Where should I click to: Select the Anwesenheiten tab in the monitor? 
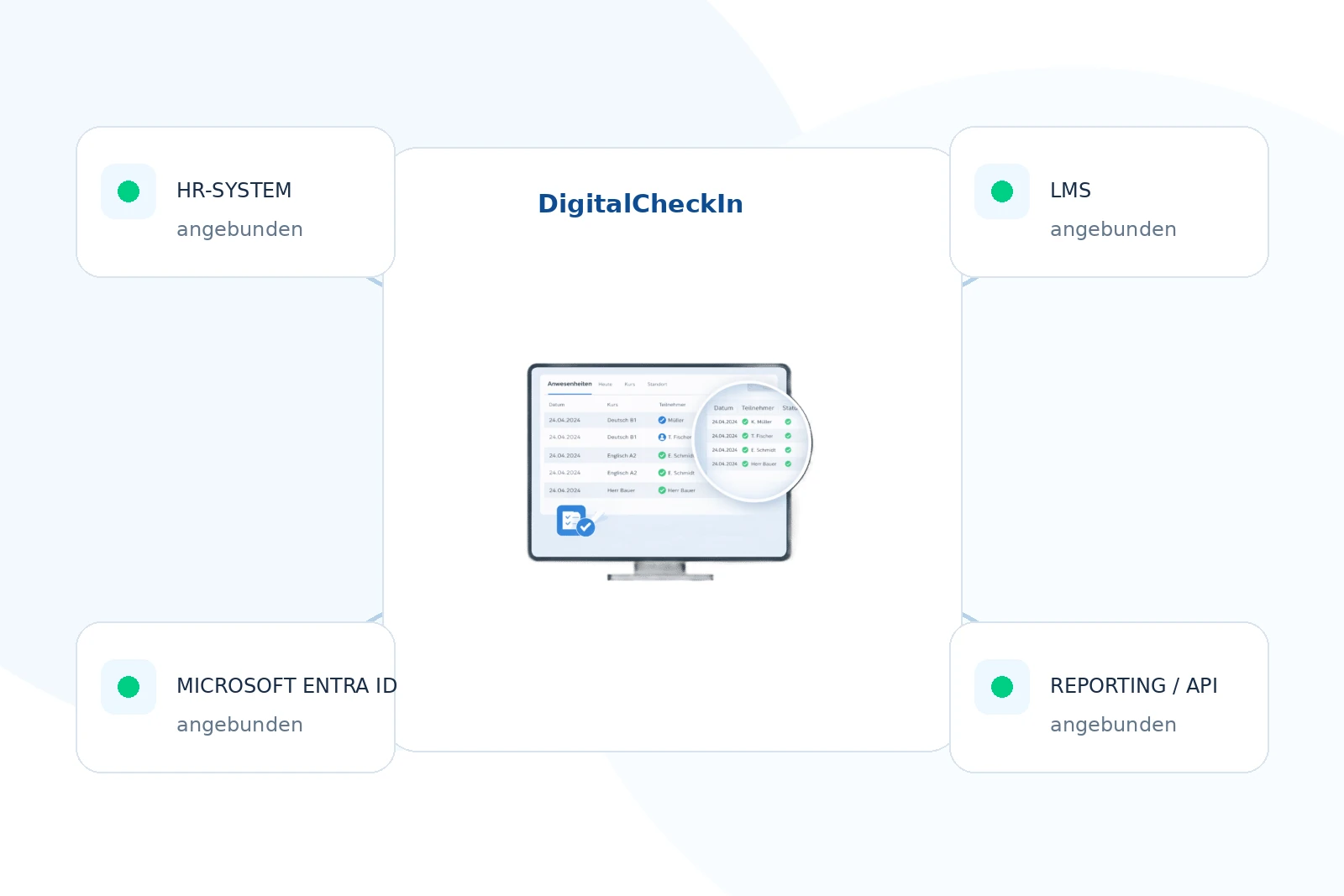[x=570, y=384]
